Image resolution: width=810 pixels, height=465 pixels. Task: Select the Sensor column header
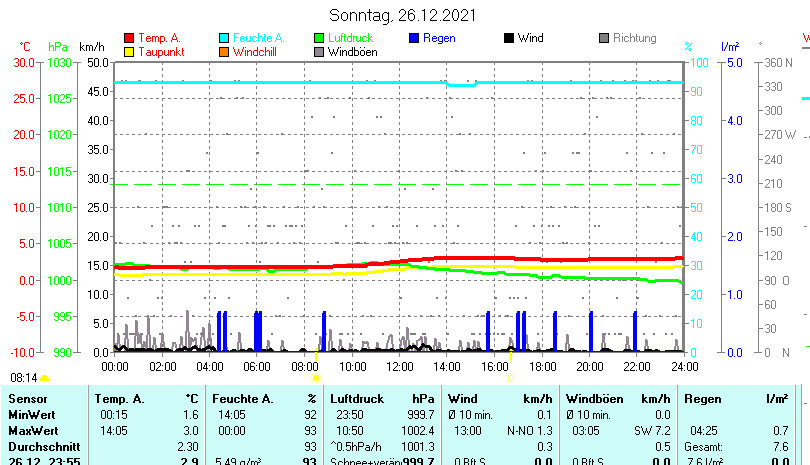(x=27, y=399)
